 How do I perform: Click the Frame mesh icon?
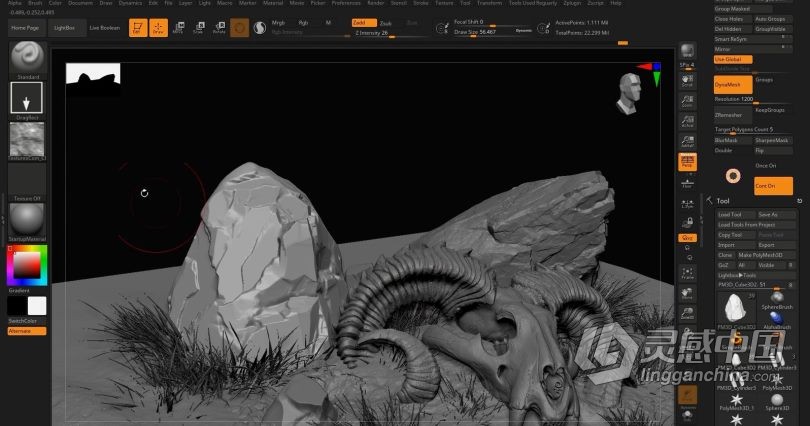pyautogui.click(x=687, y=273)
